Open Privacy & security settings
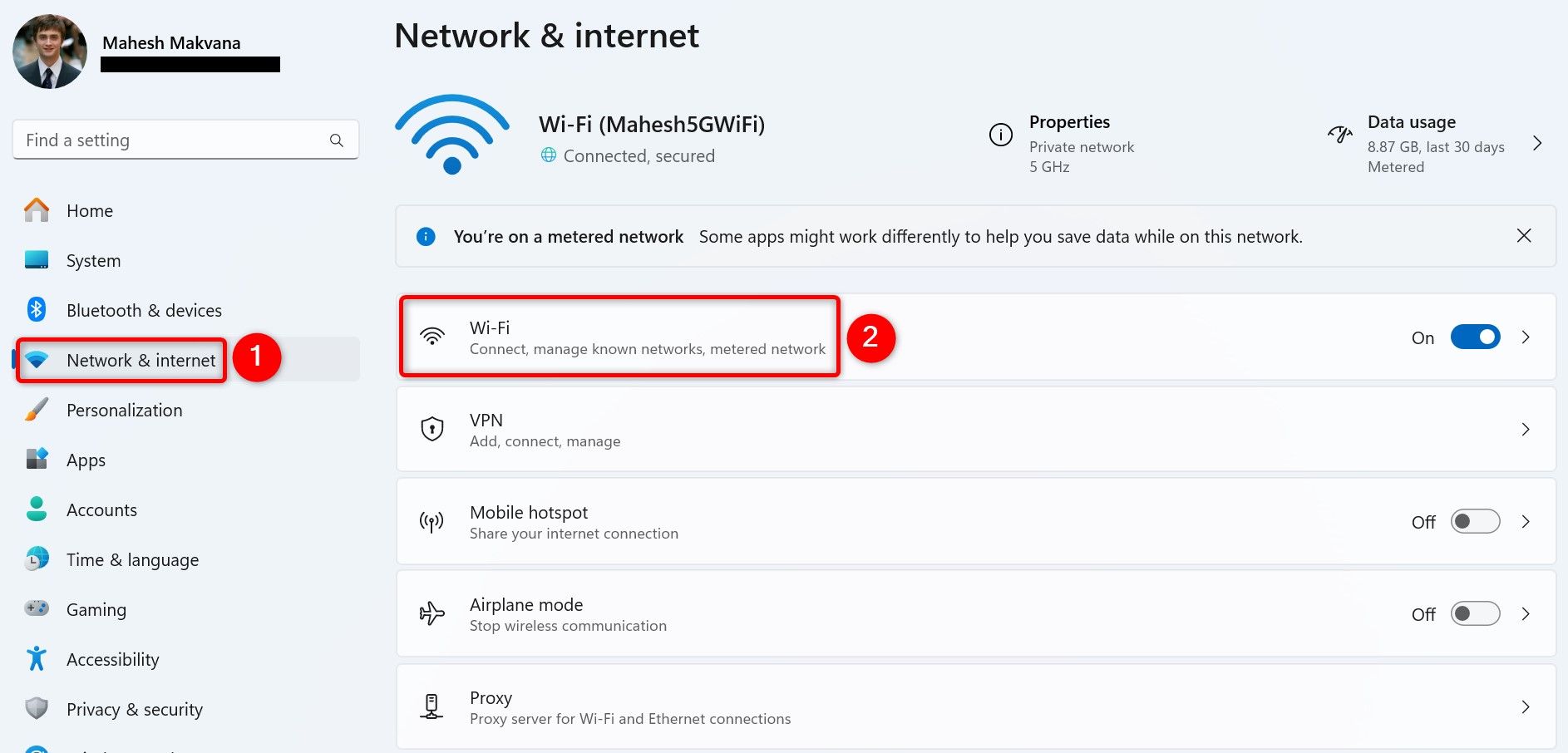 pyautogui.click(x=134, y=709)
